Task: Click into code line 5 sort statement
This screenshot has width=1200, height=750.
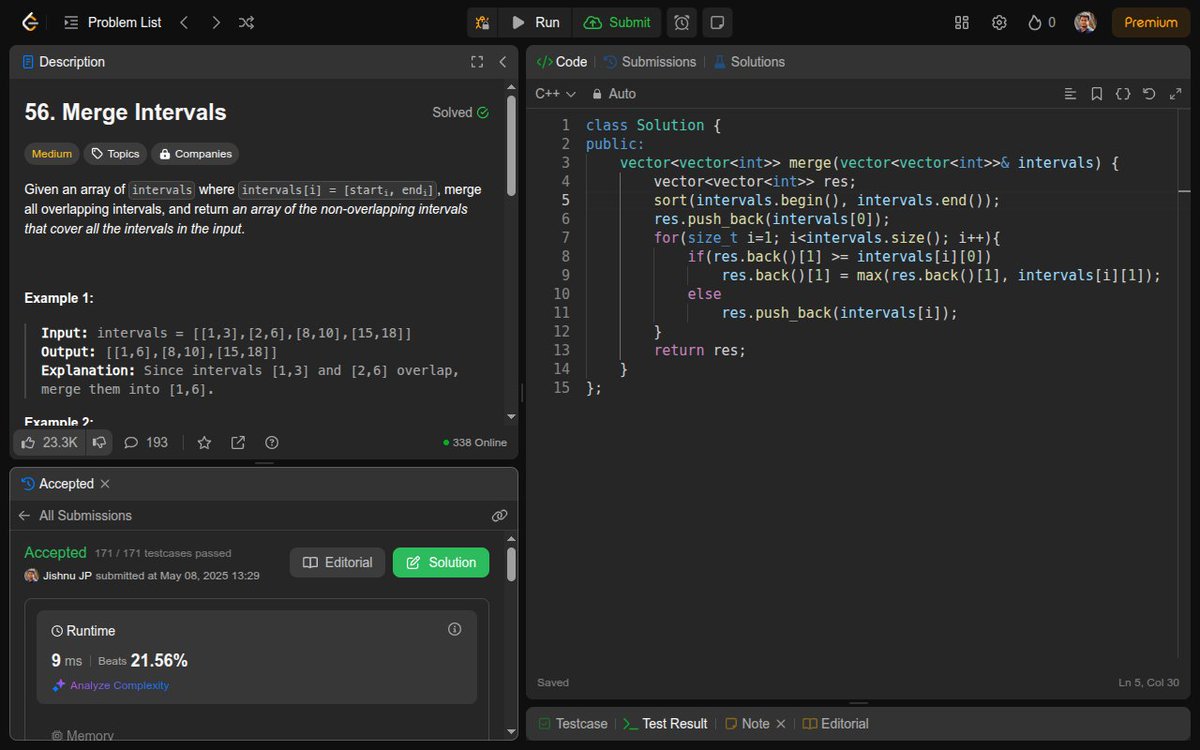Action: pyautogui.click(x=827, y=200)
